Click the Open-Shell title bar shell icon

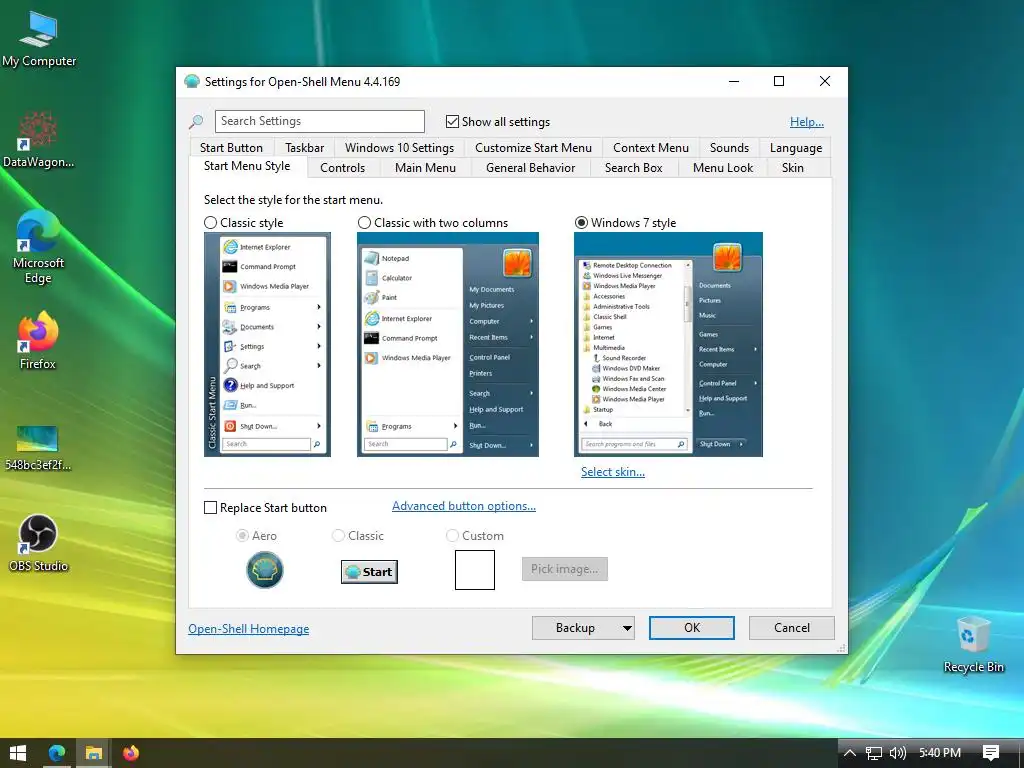coord(191,82)
